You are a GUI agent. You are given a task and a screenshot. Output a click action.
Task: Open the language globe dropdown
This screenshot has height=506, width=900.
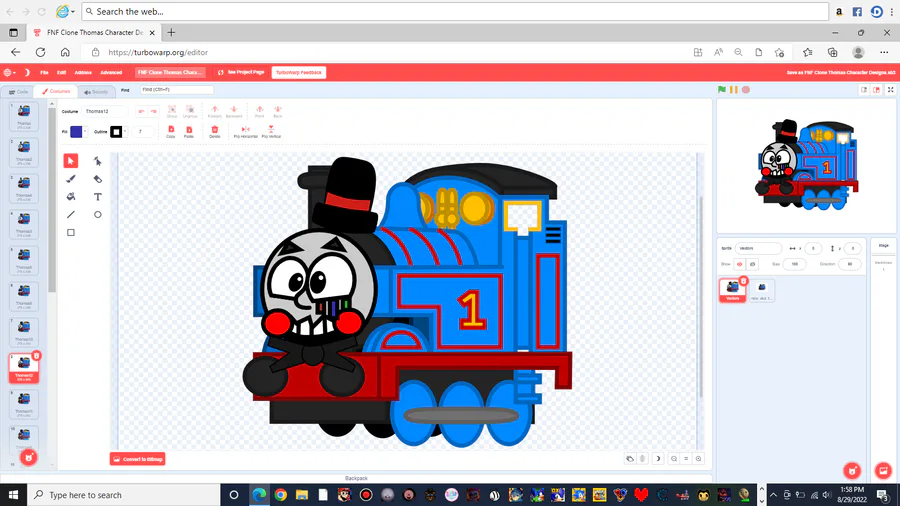coord(9,72)
